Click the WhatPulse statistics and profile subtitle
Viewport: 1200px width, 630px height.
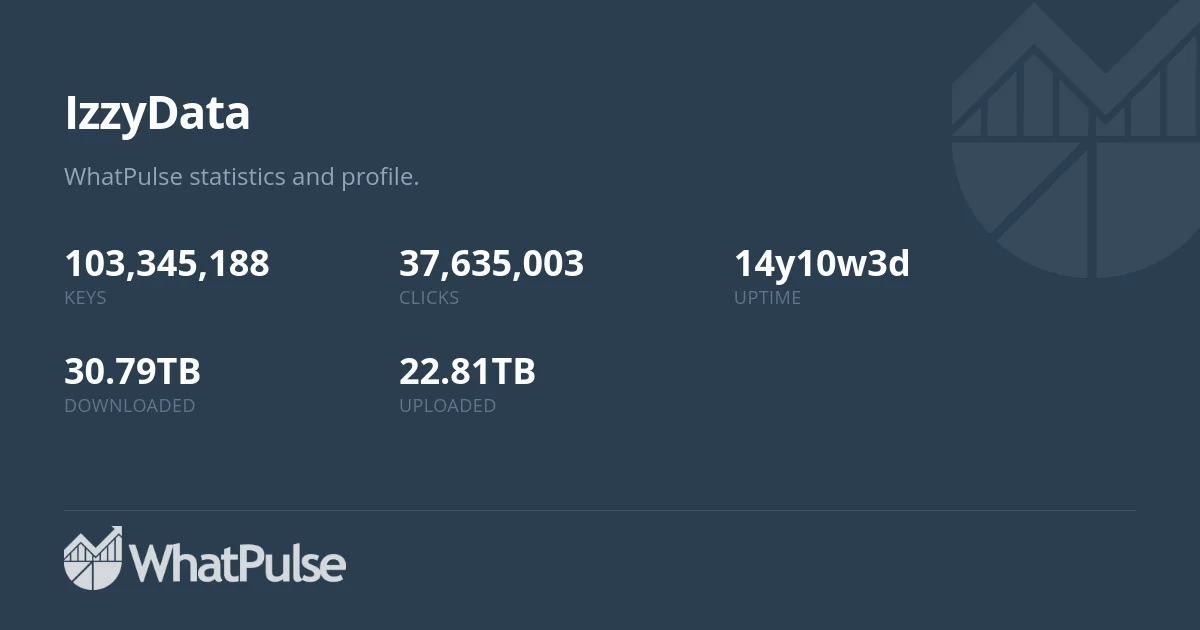click(x=241, y=177)
